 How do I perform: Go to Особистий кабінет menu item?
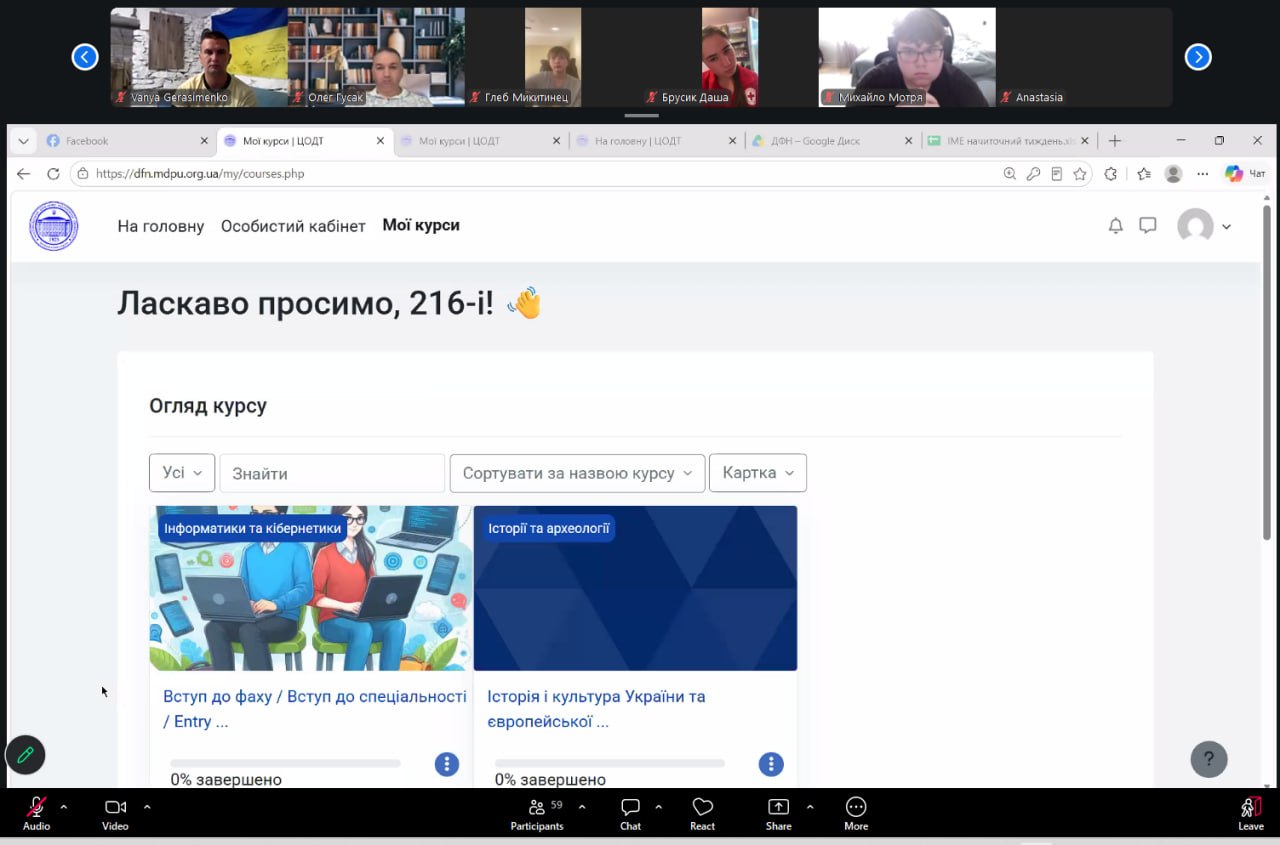coord(293,226)
